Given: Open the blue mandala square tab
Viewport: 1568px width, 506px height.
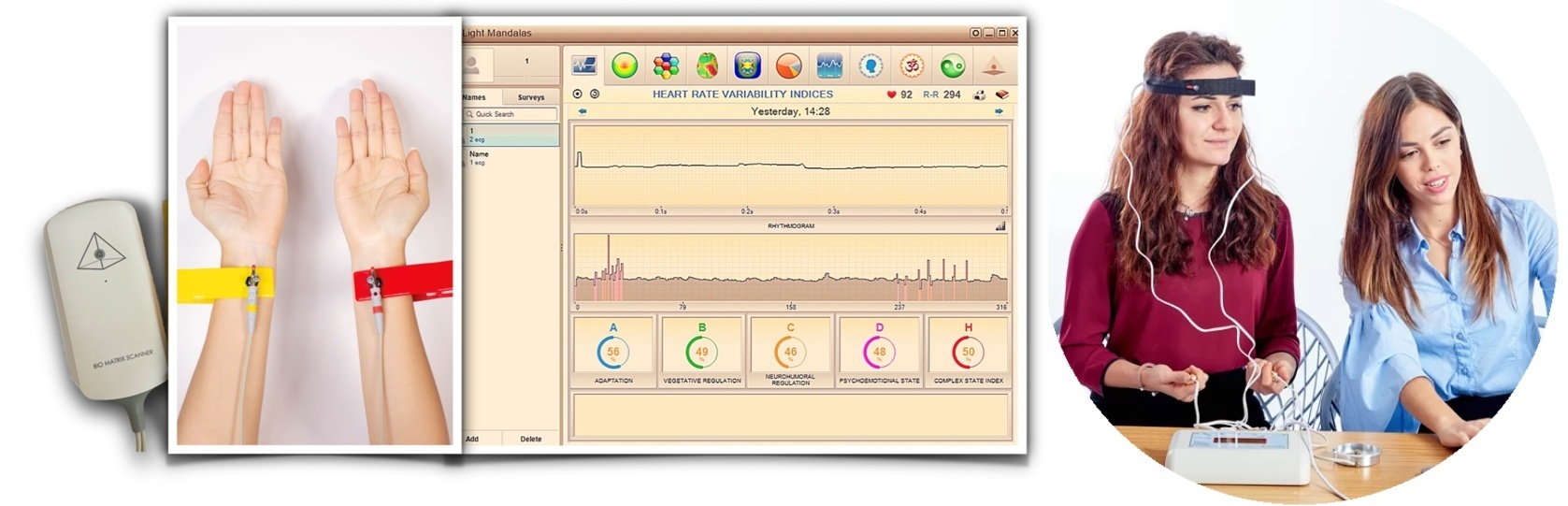Looking at the screenshot, I should [748, 66].
